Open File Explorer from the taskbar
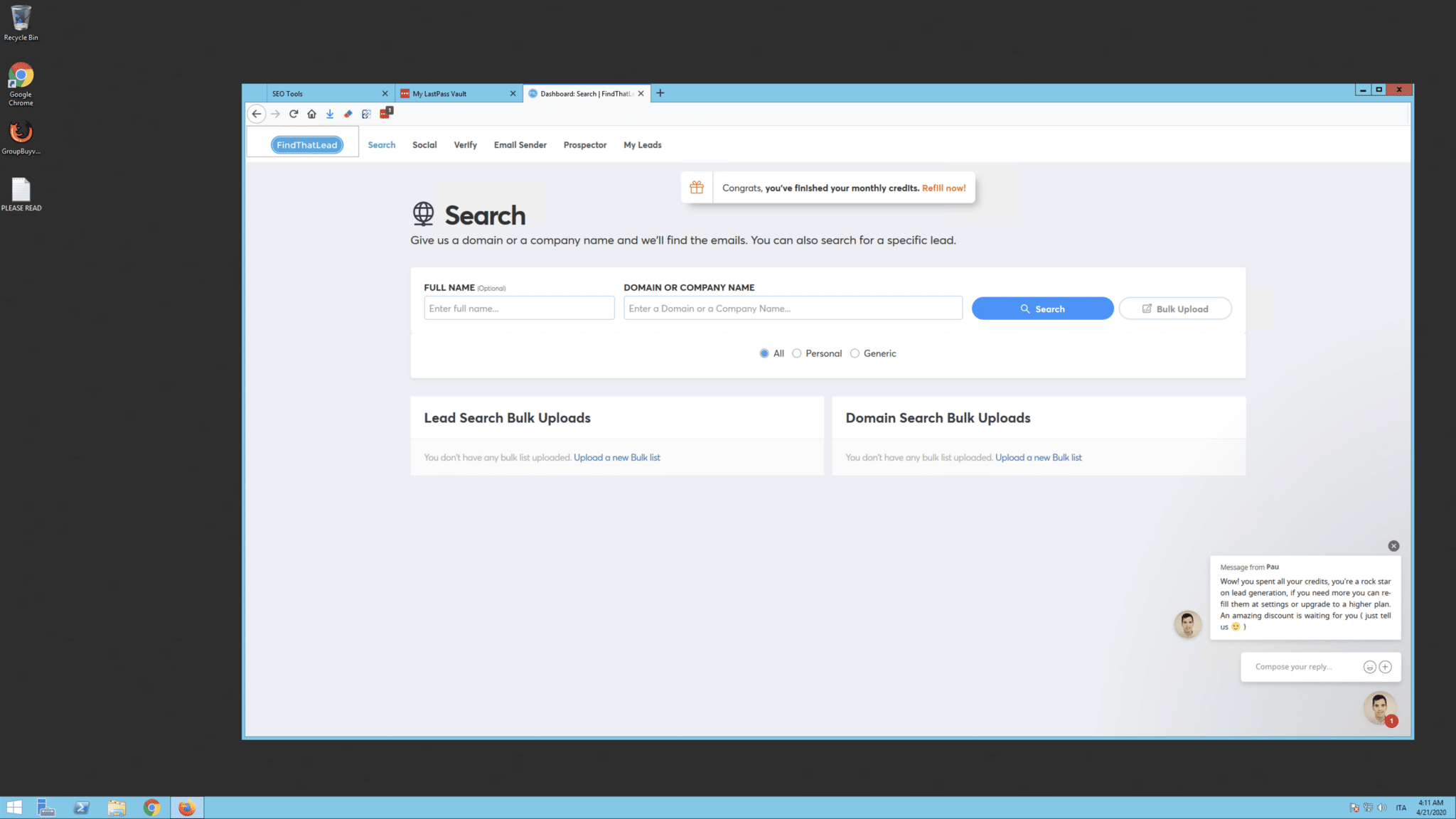 pos(117,808)
